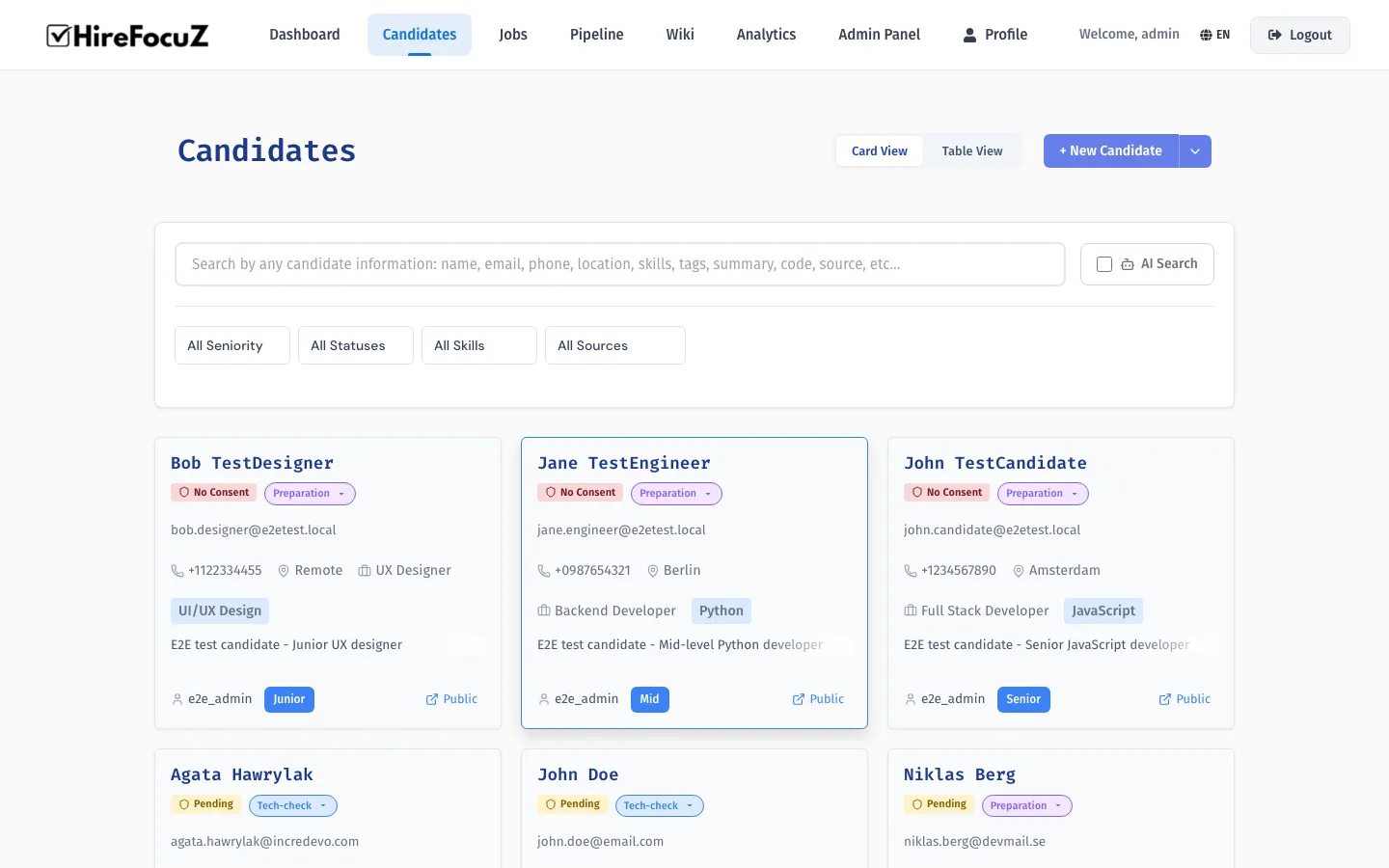Click the location pin near Amsterdam
This screenshot has width=1389, height=868.
1019,570
